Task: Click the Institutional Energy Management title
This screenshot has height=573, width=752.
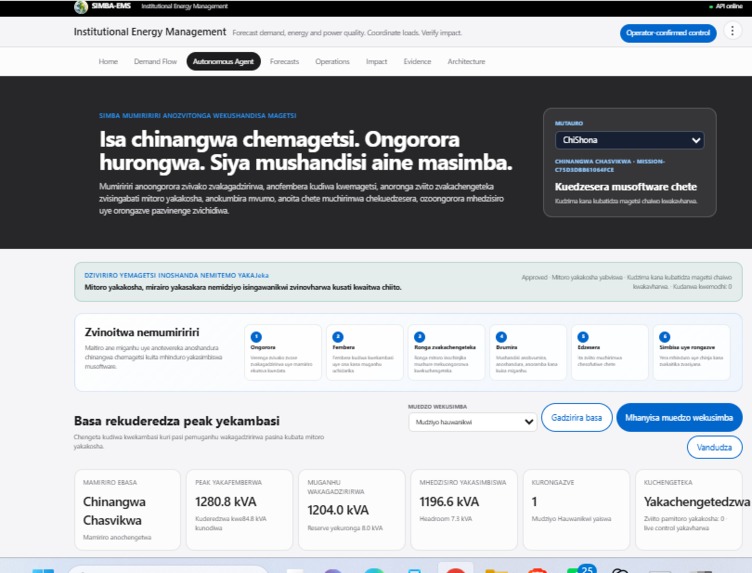Action: point(150,32)
